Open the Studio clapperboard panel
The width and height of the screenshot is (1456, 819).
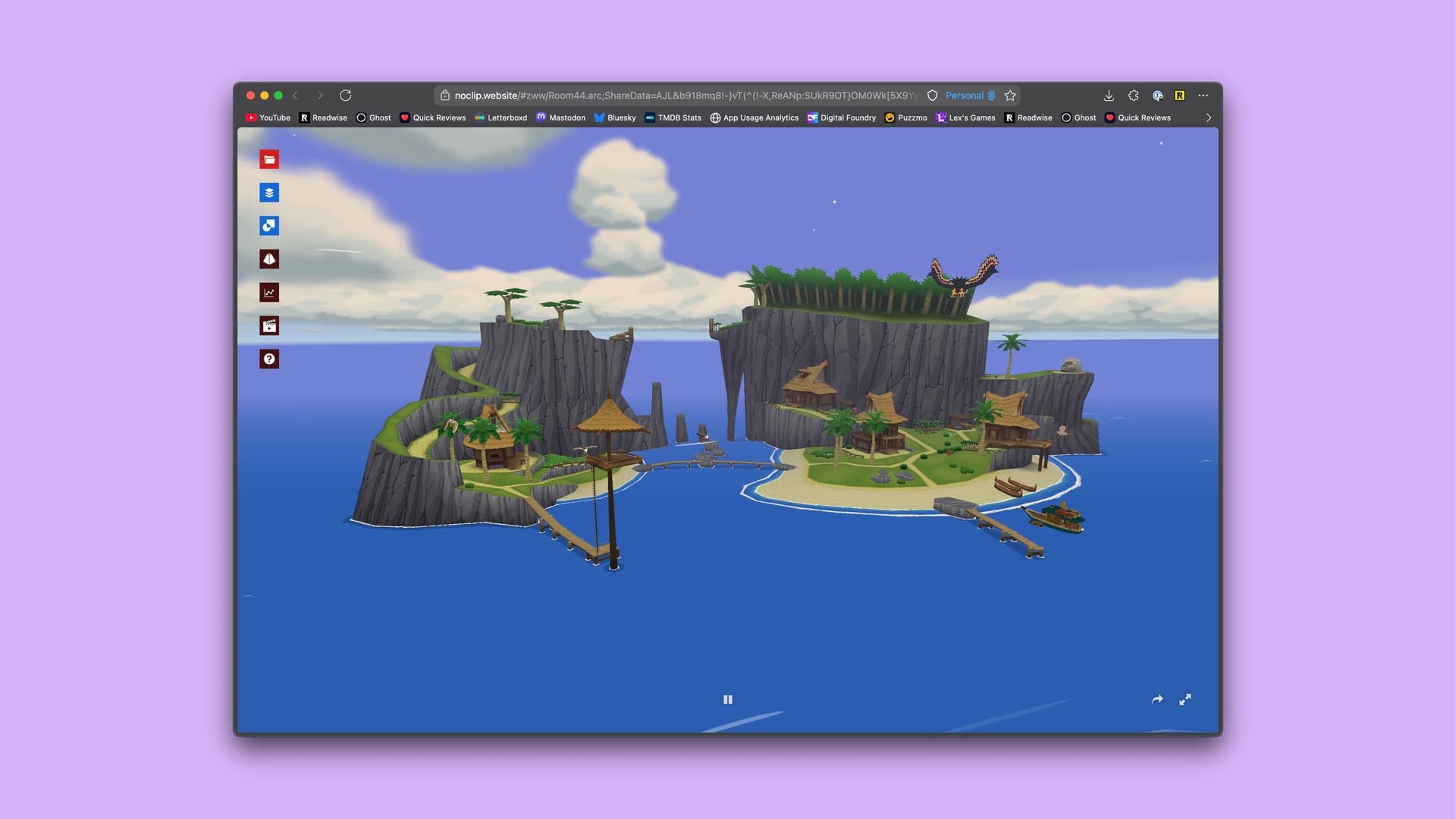269,326
